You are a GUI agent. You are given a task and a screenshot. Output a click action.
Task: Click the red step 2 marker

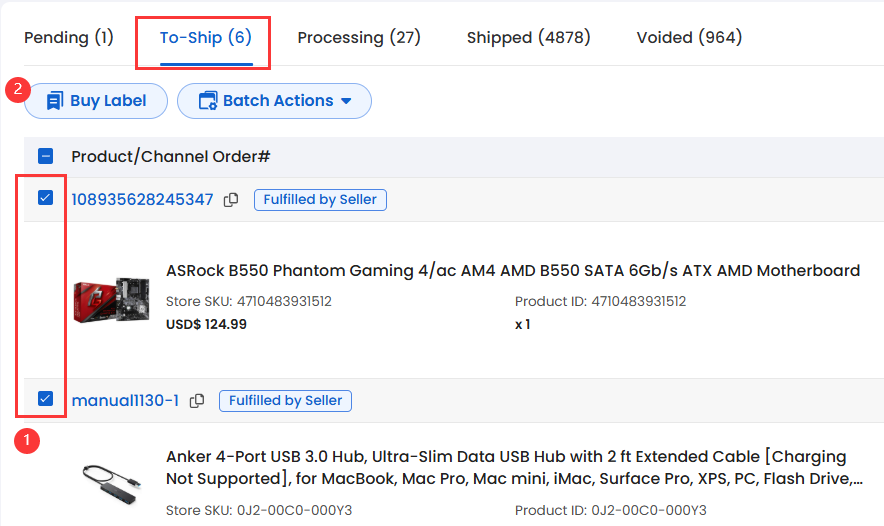coord(17,89)
